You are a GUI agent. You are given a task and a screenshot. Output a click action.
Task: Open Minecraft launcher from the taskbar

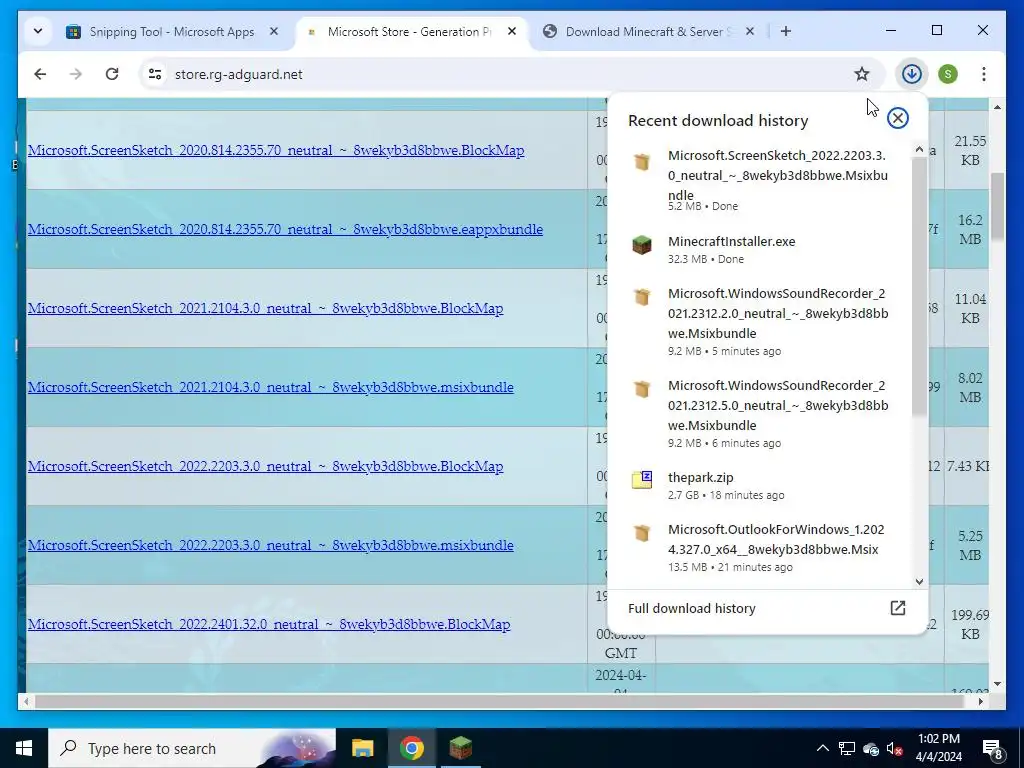[x=460, y=748]
